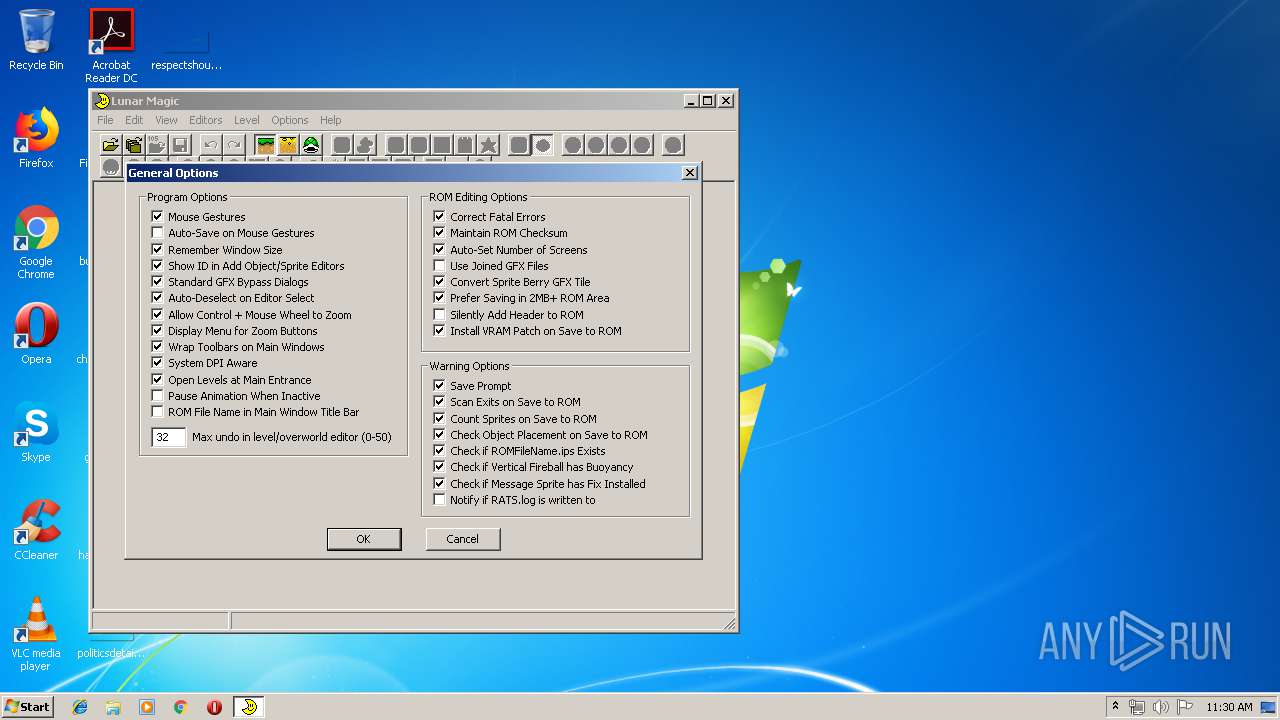The height and width of the screenshot is (720, 1280).
Task: Click the Redo arrow in Lunar Magic toolbar
Action: (233, 145)
